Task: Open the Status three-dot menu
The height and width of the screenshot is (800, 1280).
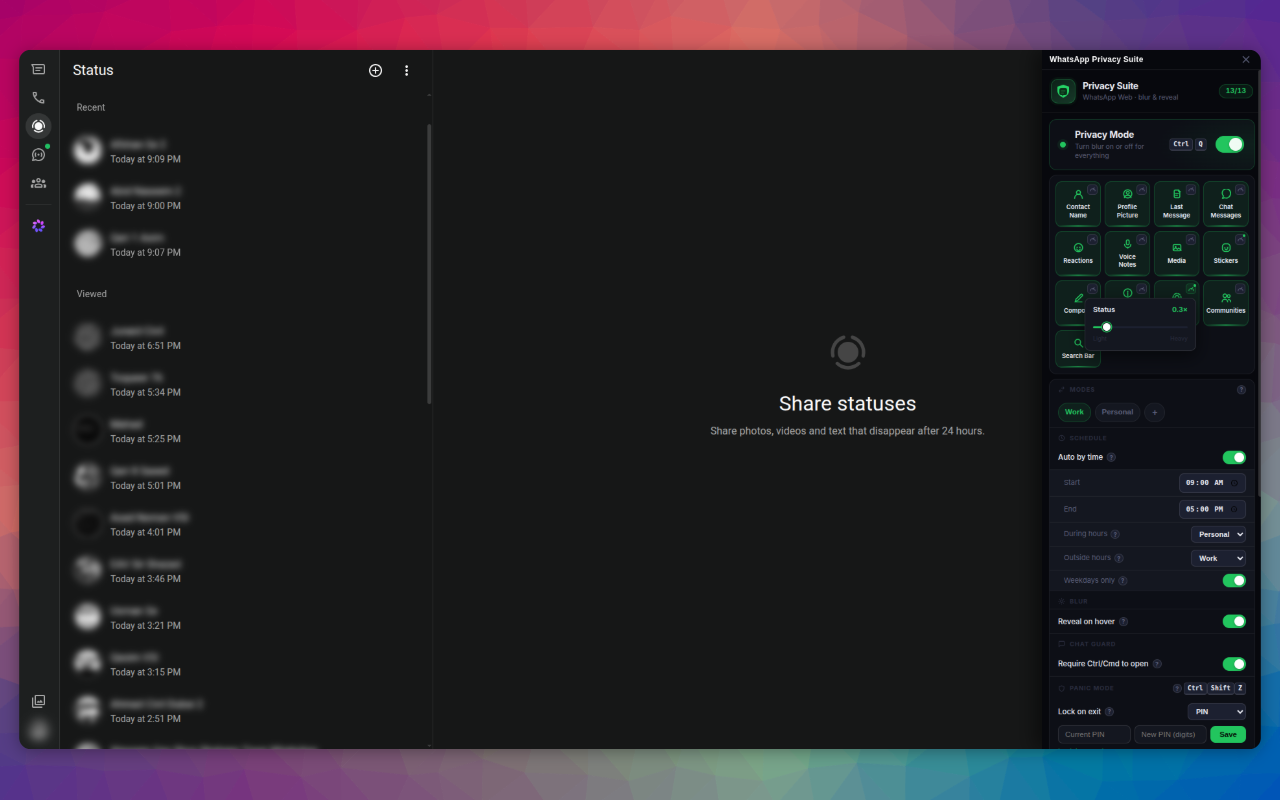Action: (x=406, y=70)
